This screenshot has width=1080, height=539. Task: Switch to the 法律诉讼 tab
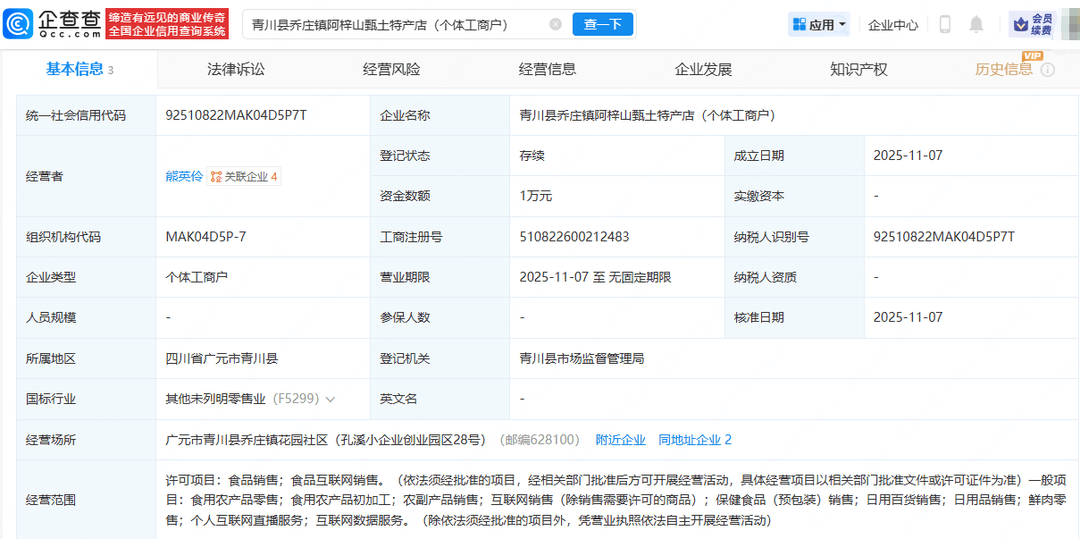tap(236, 69)
